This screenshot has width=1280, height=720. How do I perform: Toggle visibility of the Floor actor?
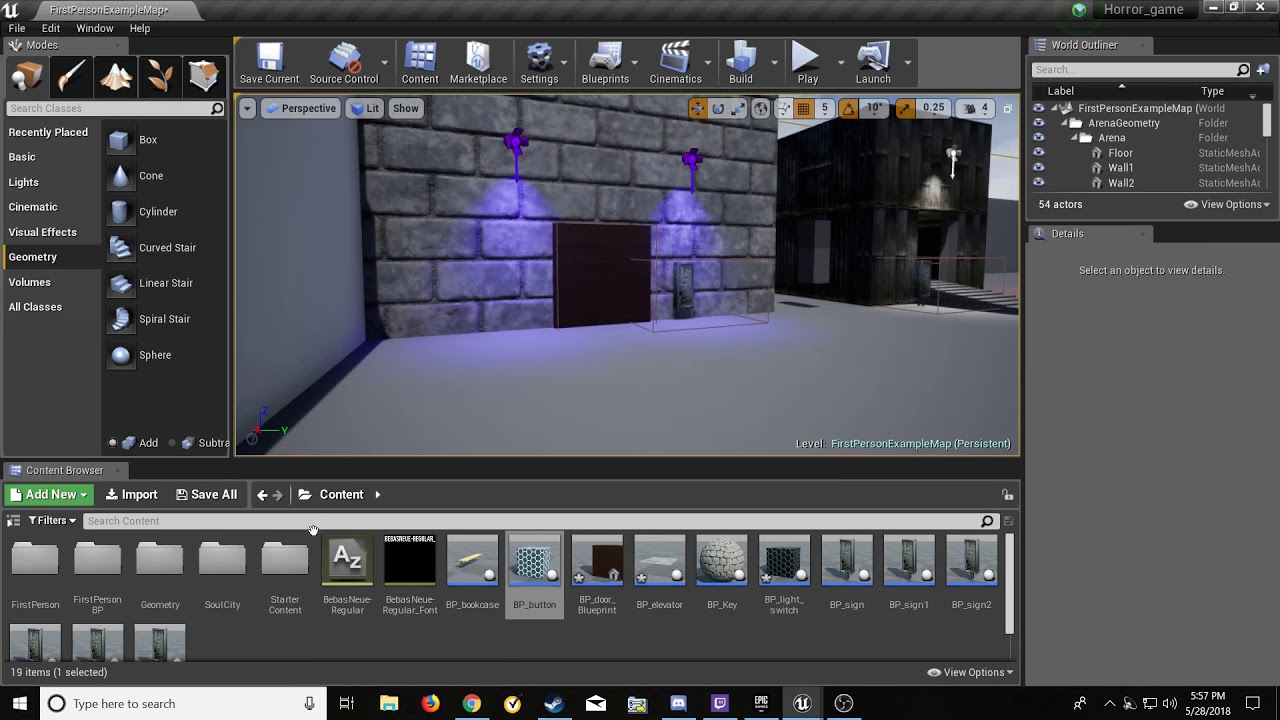[x=1038, y=153]
